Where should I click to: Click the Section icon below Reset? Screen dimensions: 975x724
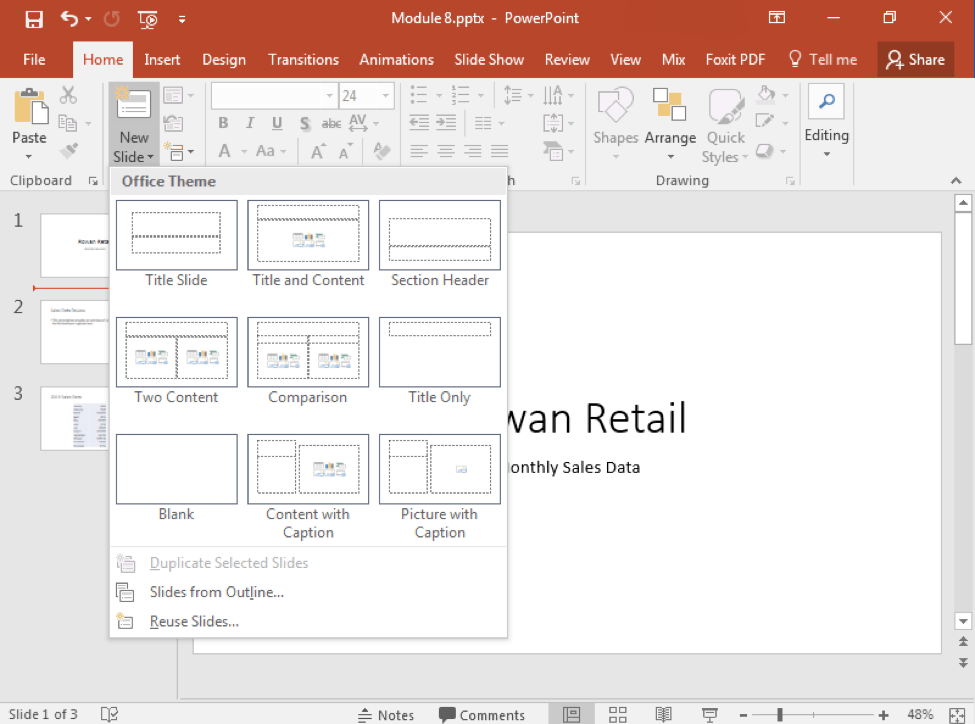pos(174,151)
